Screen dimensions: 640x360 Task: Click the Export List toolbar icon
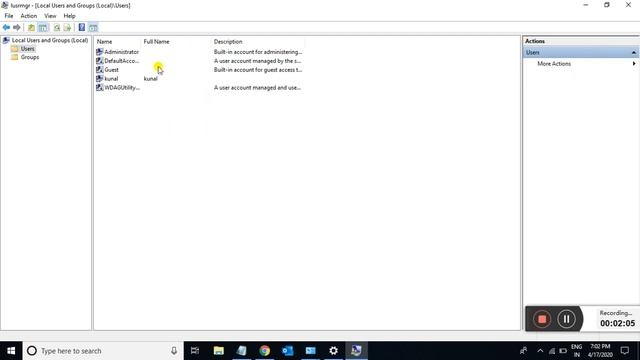67,28
